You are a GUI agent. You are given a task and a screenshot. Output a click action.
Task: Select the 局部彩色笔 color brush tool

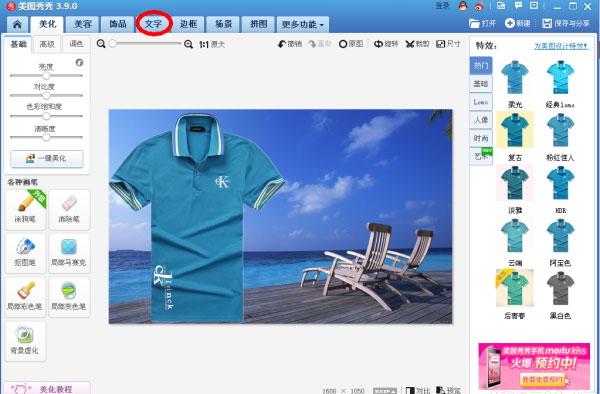pyautogui.click(x=26, y=297)
